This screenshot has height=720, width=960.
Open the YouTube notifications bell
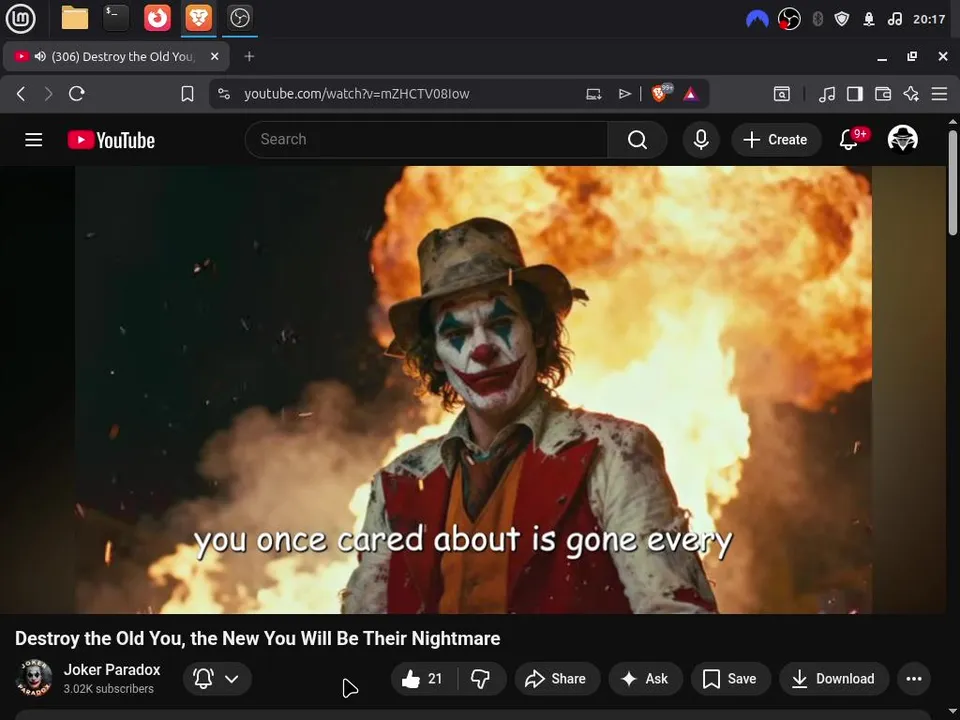click(x=849, y=140)
